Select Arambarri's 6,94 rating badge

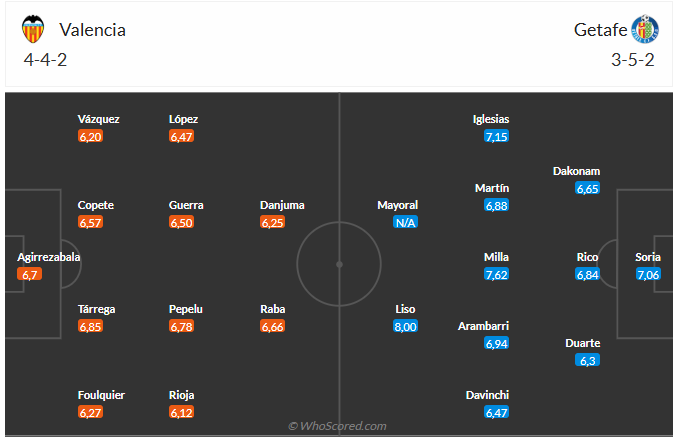[497, 343]
